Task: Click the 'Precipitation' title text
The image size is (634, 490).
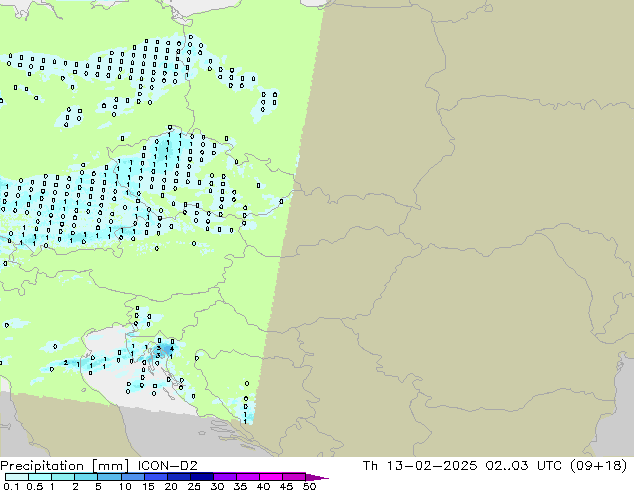Action: coord(42,466)
